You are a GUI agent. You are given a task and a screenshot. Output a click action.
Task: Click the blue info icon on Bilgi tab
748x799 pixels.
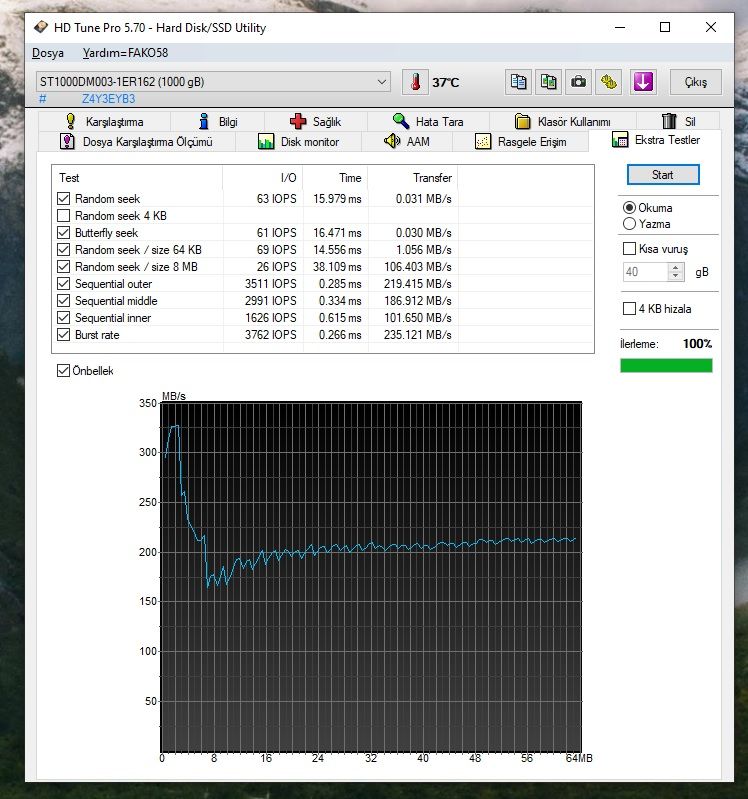tap(204, 121)
